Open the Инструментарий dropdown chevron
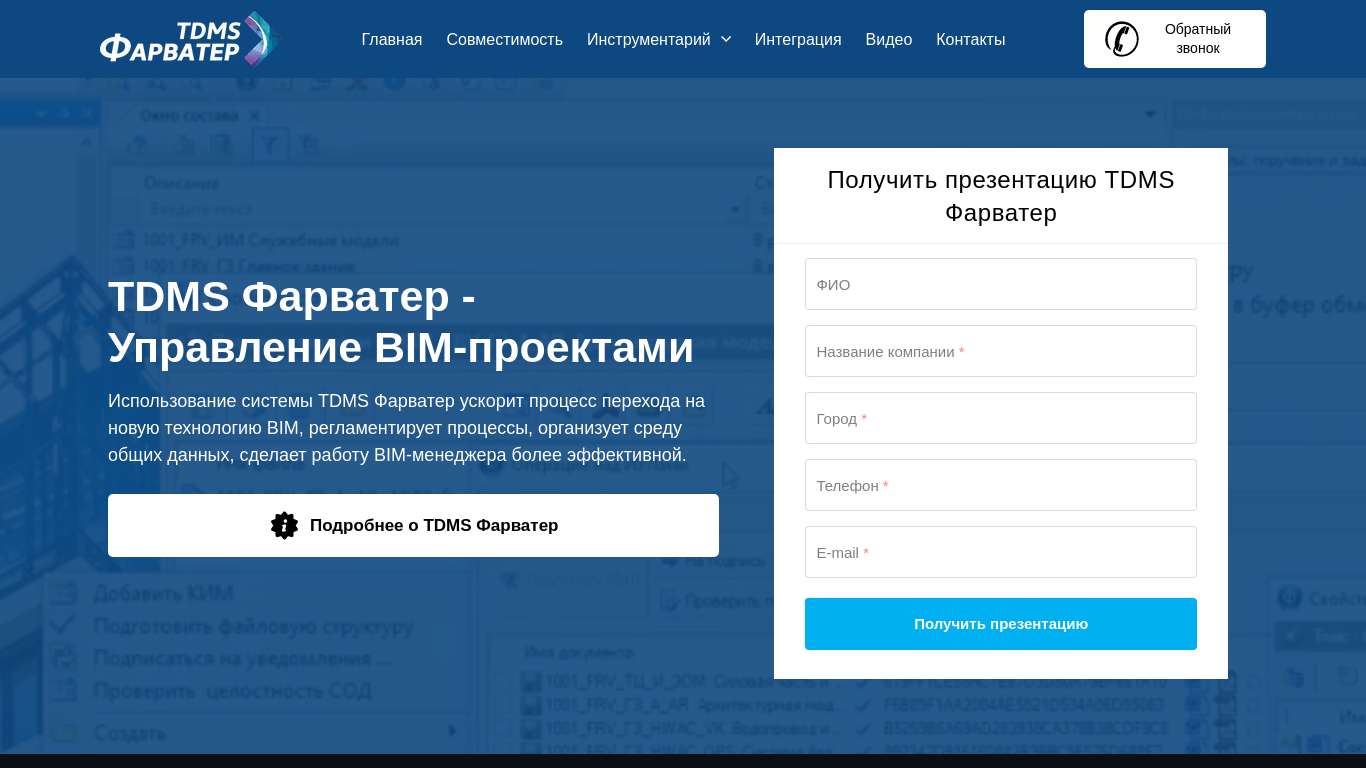This screenshot has width=1366, height=768. (x=725, y=39)
